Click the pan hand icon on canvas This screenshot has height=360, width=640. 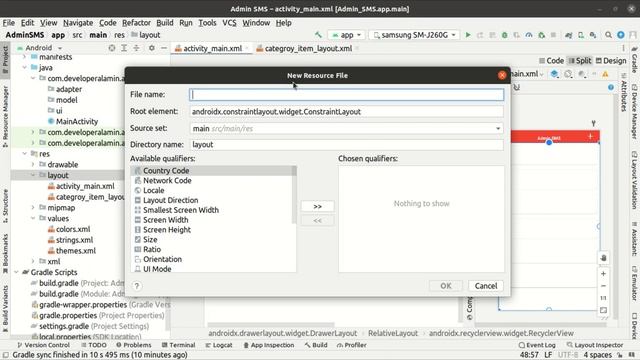(x=603, y=258)
